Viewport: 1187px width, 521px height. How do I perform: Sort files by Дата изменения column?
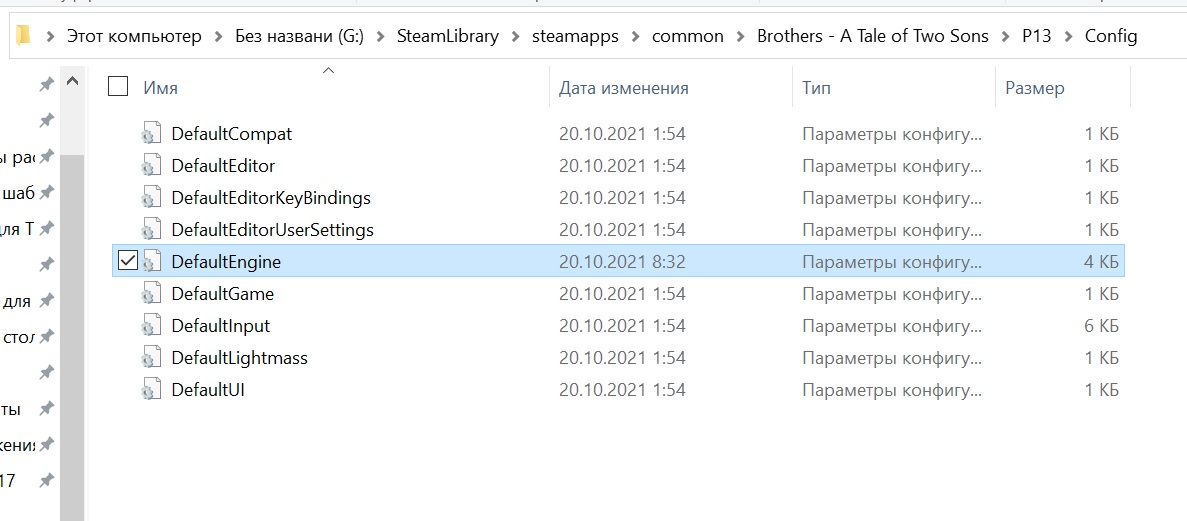point(624,88)
